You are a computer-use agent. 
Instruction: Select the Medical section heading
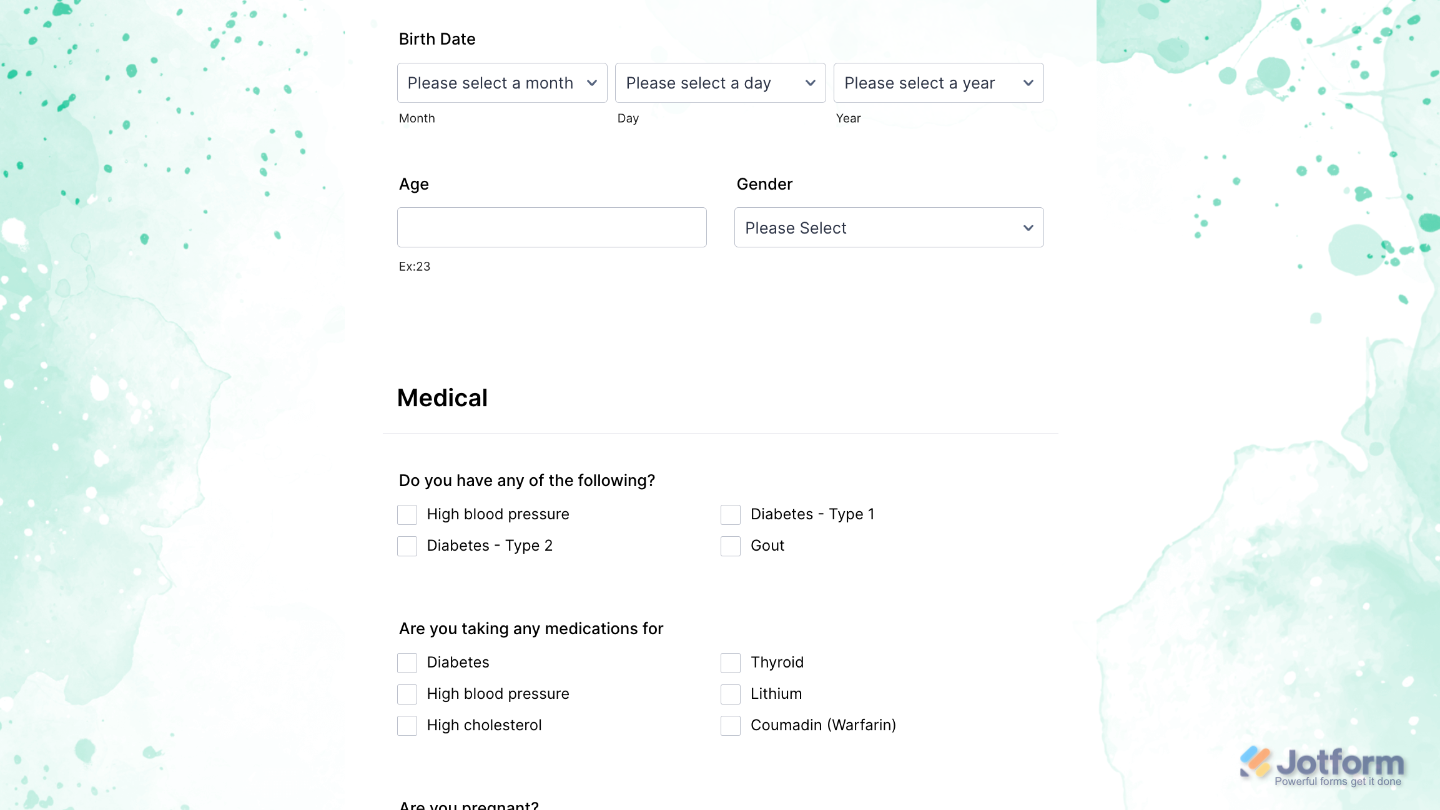coord(442,397)
